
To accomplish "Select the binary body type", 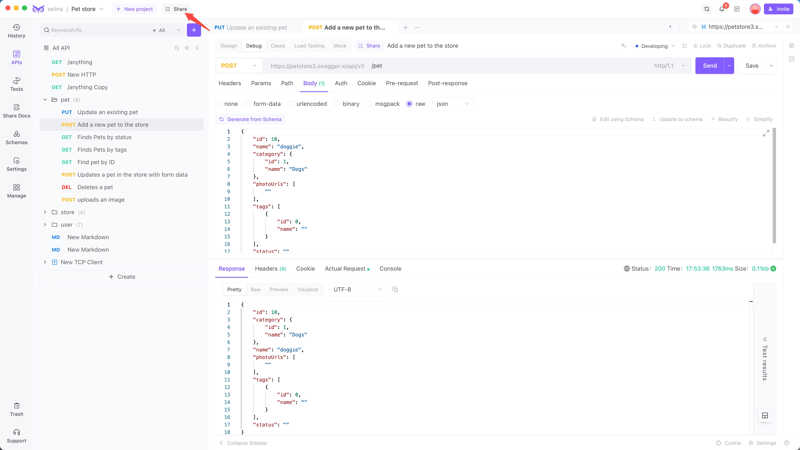I will tap(346, 104).
